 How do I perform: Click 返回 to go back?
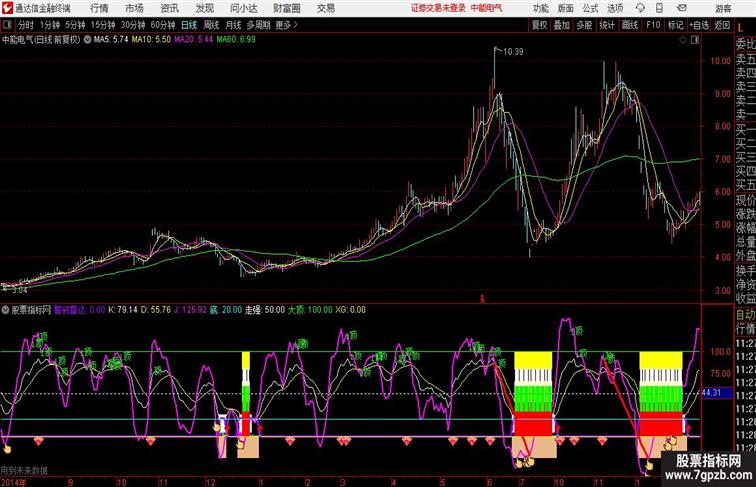click(722, 25)
